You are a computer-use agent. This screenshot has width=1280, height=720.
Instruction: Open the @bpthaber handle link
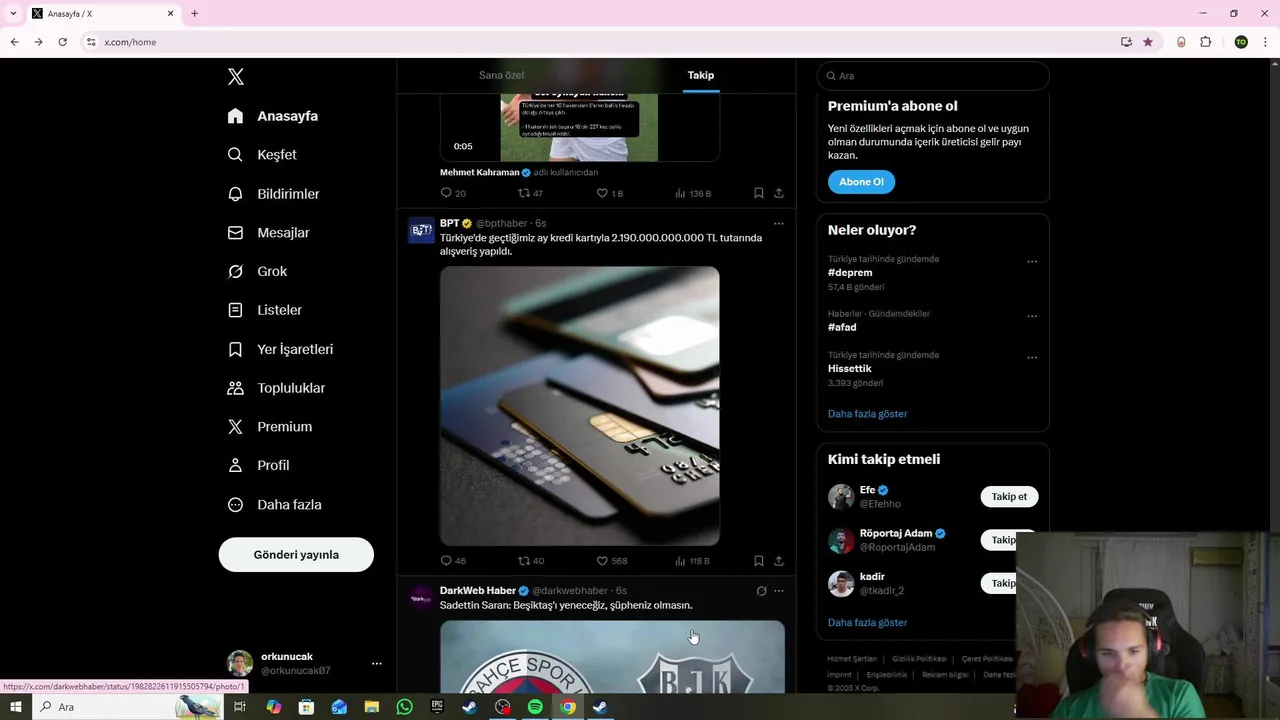click(x=501, y=223)
